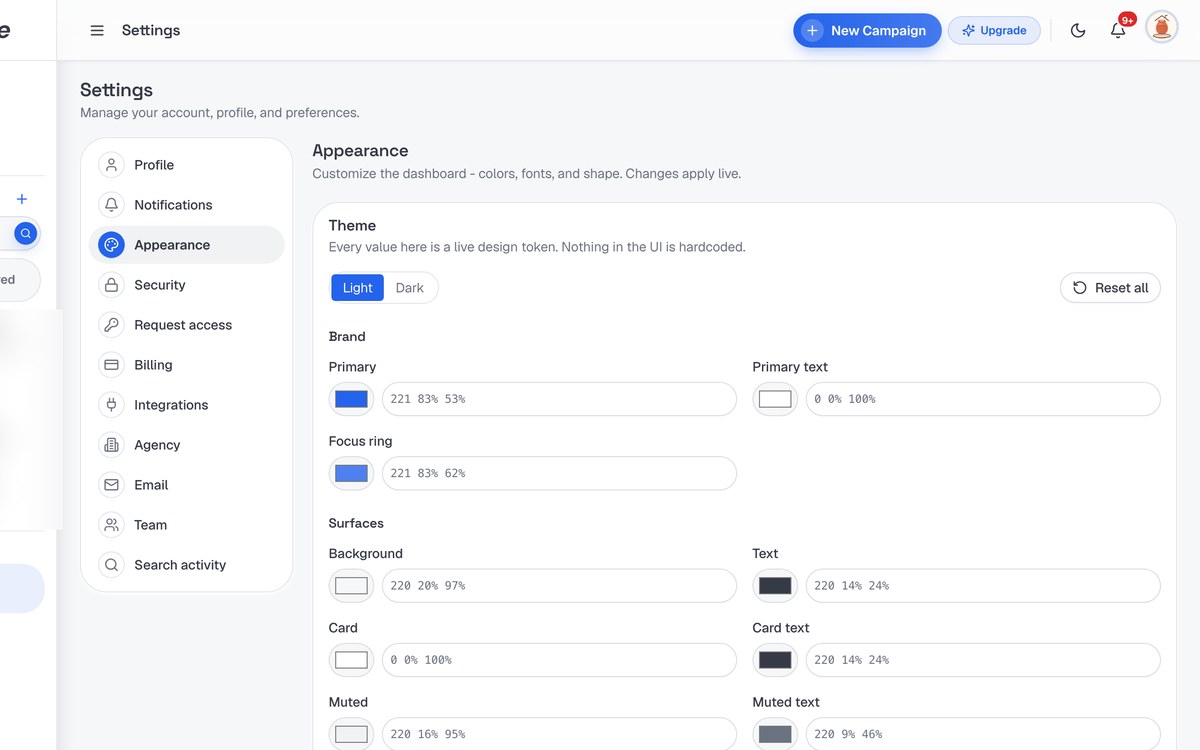Edit the Focus ring value field
This screenshot has height=750, width=1200.
coord(559,473)
